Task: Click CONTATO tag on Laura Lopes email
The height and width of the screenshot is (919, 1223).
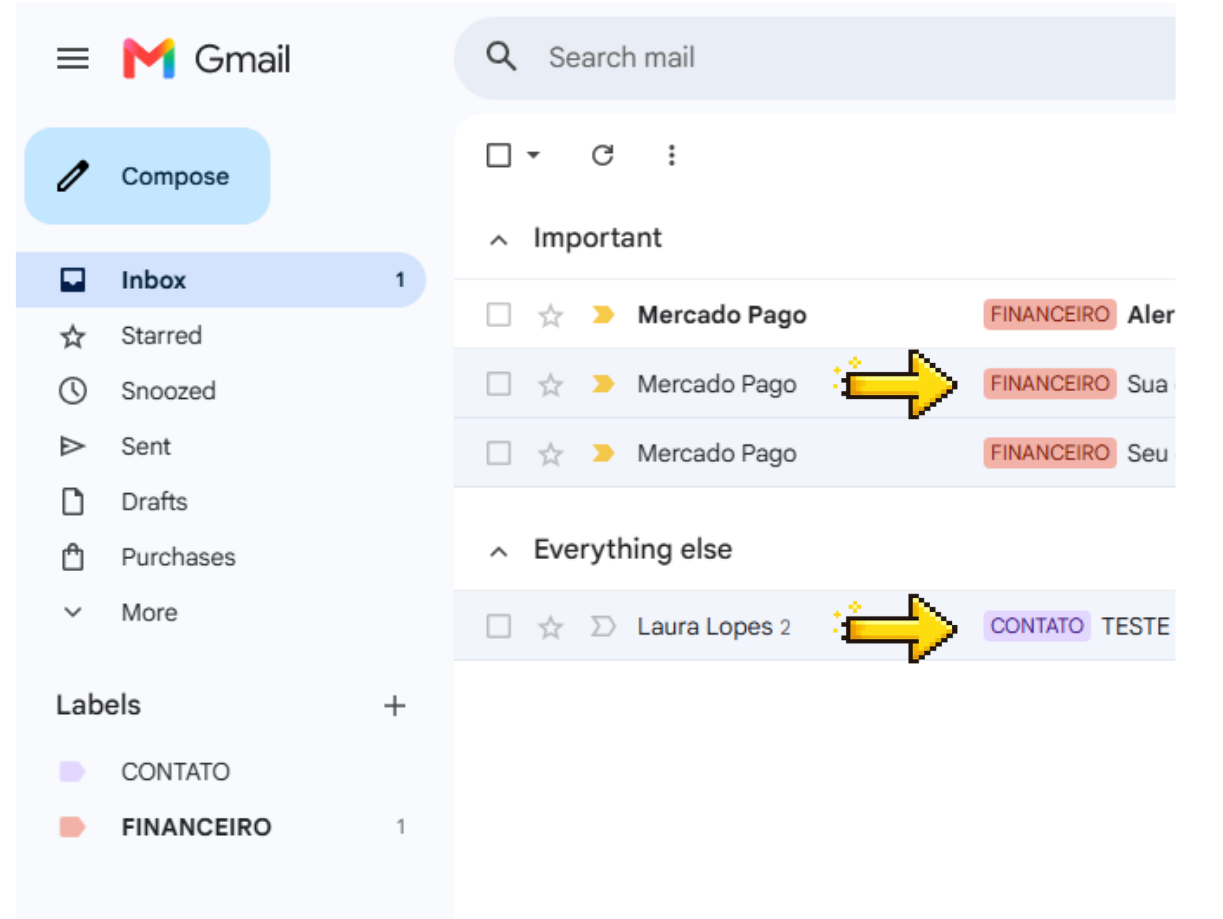Action: (1037, 626)
